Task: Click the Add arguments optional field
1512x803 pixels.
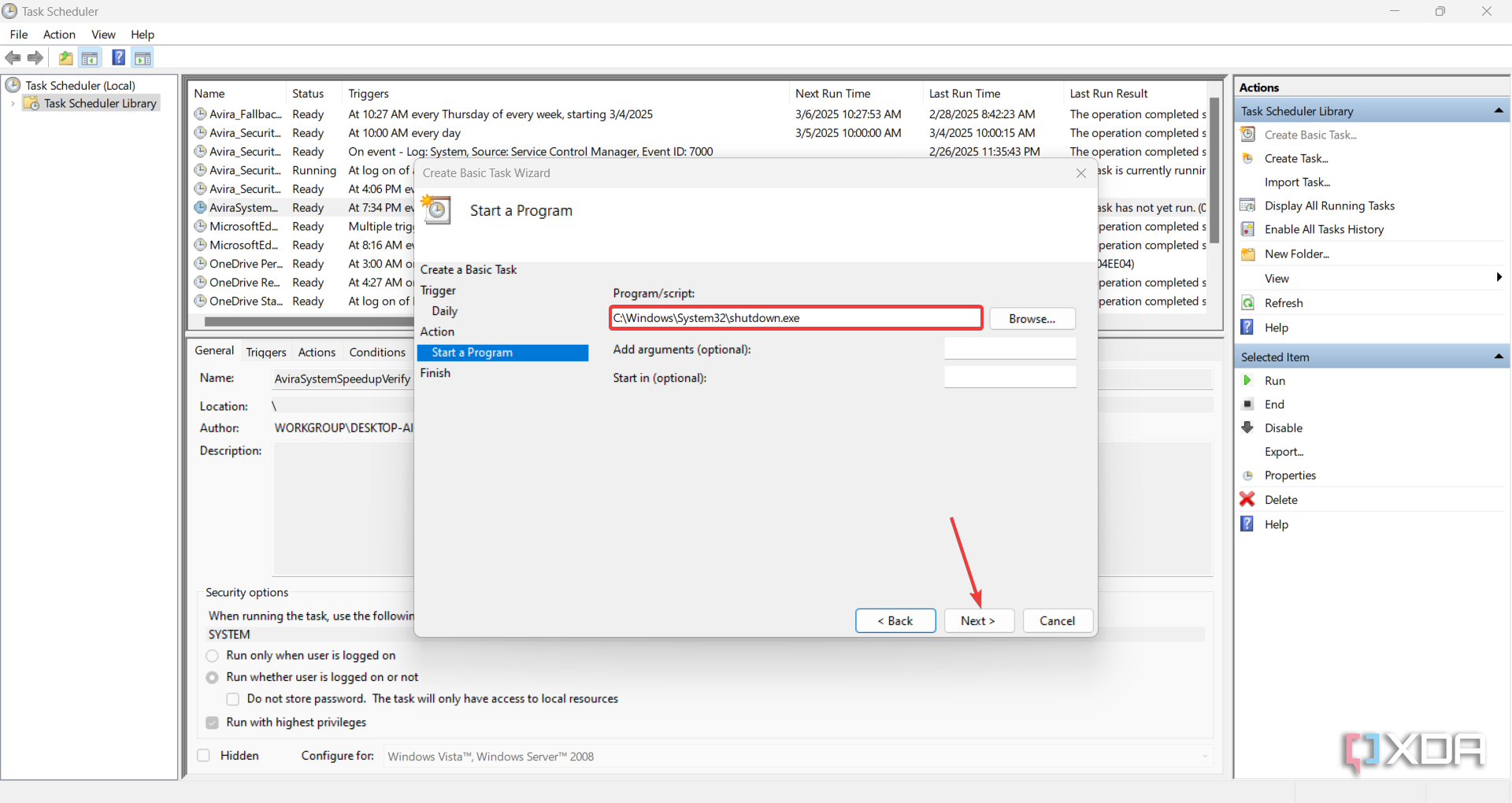Action: coord(1010,349)
